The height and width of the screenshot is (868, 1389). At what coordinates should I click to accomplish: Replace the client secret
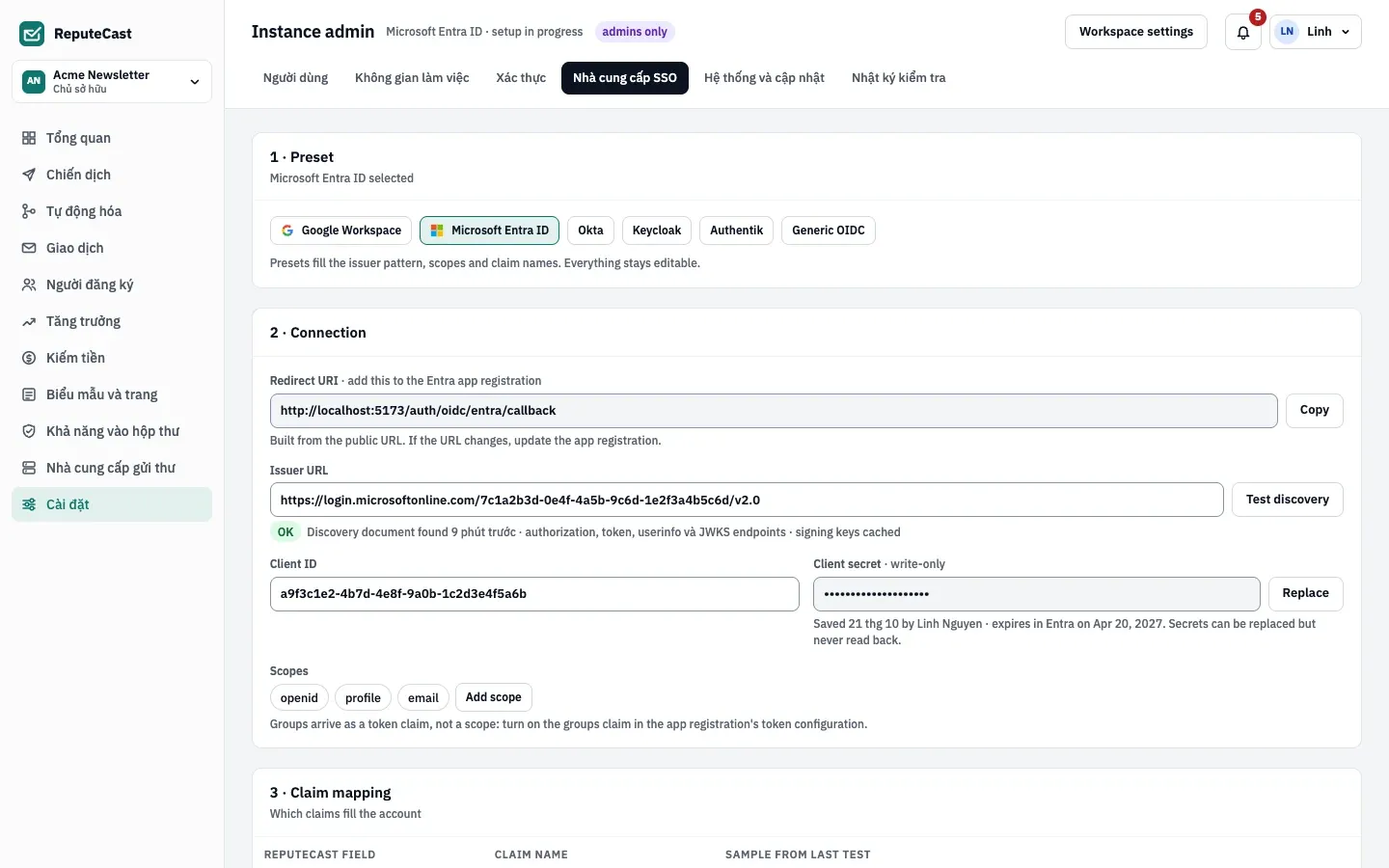tap(1305, 594)
